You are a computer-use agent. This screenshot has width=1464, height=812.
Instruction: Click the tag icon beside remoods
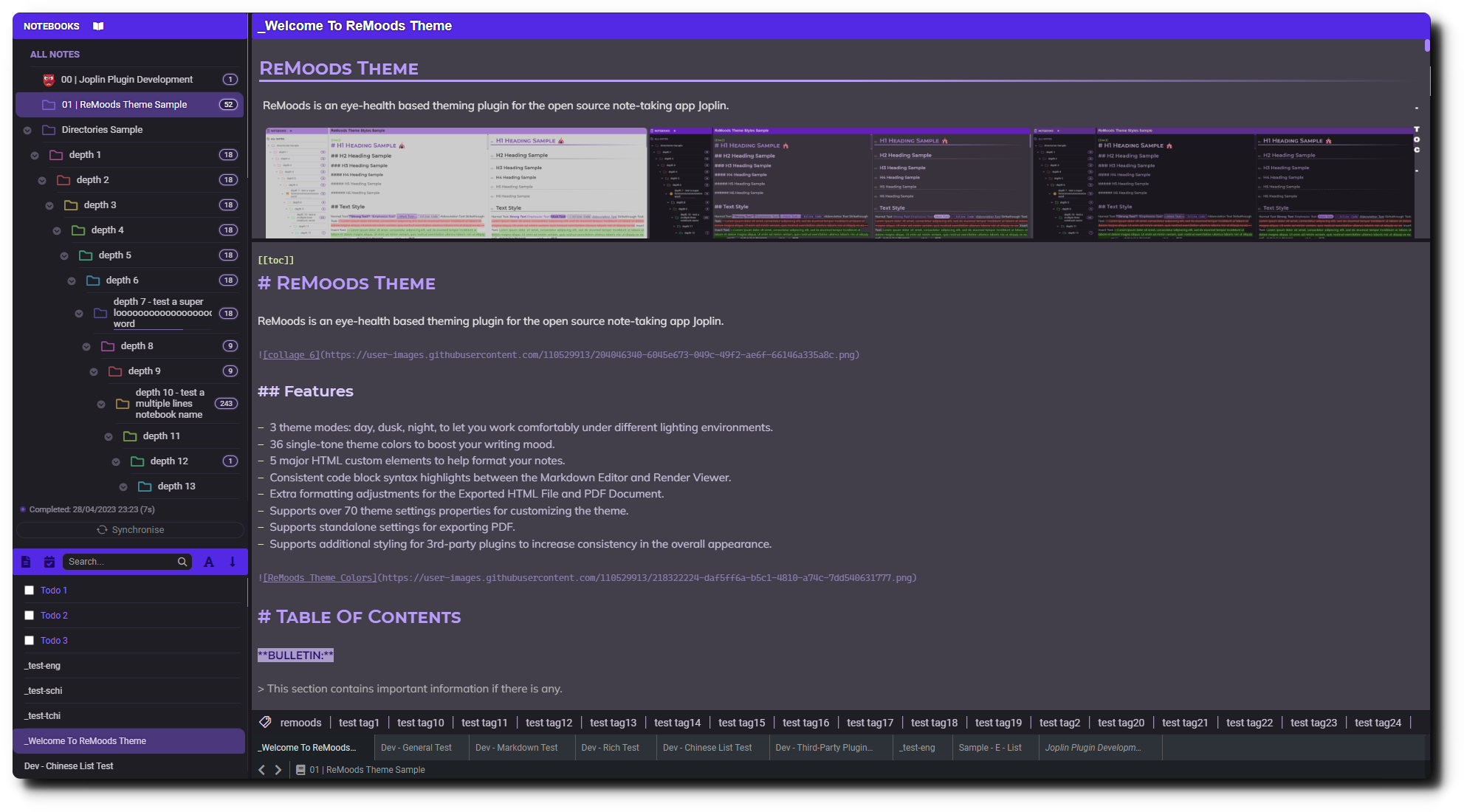click(266, 723)
